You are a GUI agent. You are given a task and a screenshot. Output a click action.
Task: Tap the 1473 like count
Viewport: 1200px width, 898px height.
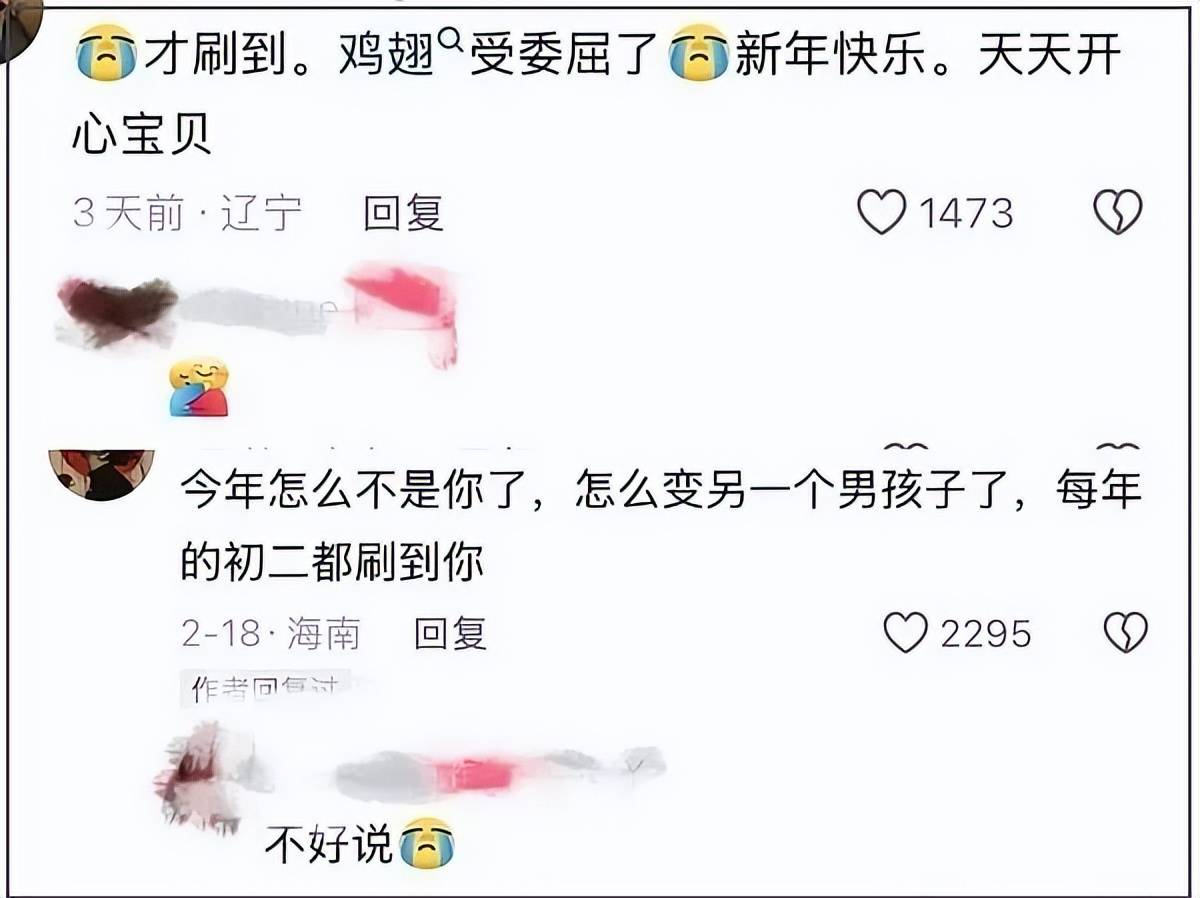point(966,213)
